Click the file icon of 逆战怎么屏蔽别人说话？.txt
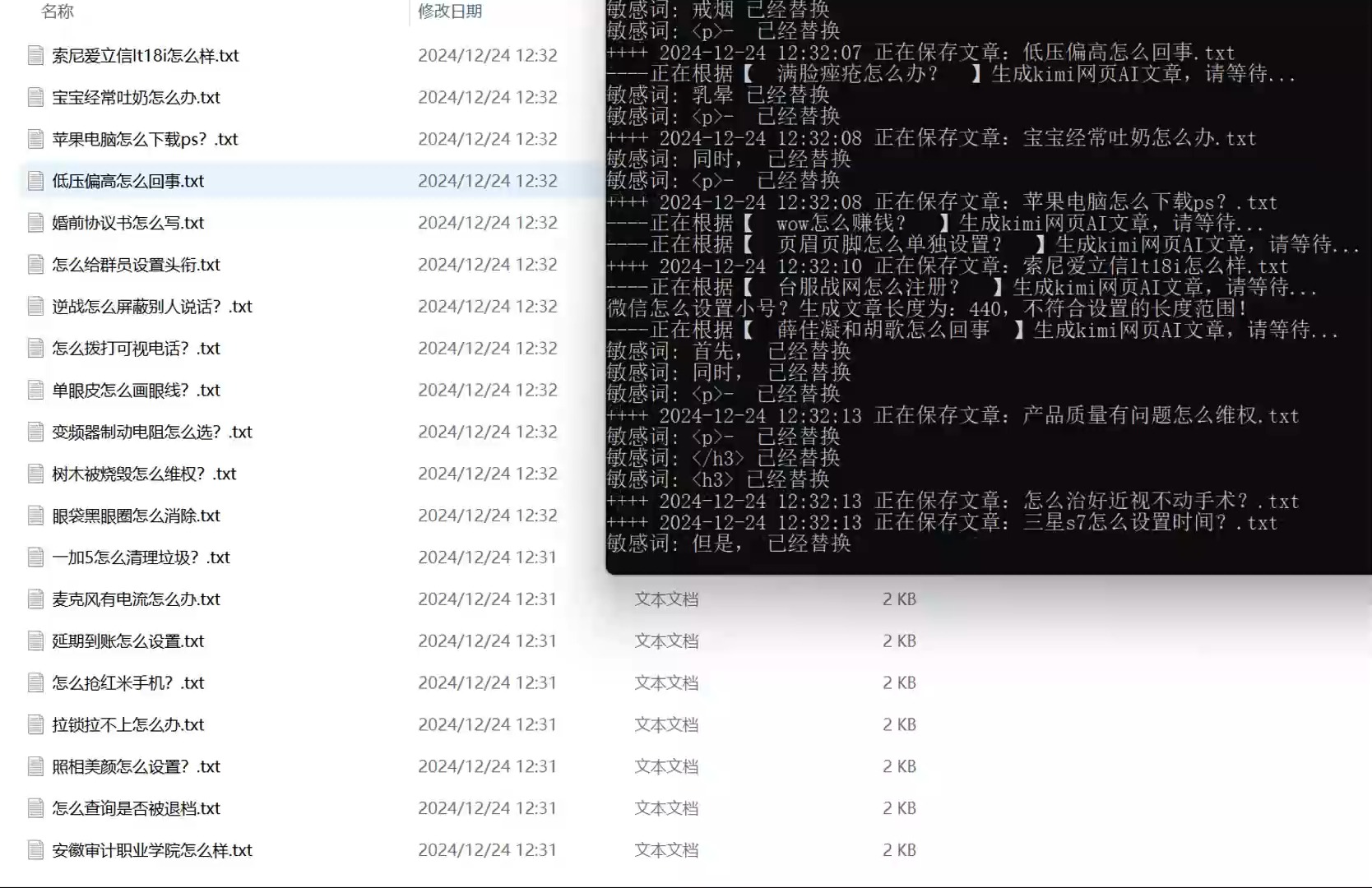 (x=35, y=307)
